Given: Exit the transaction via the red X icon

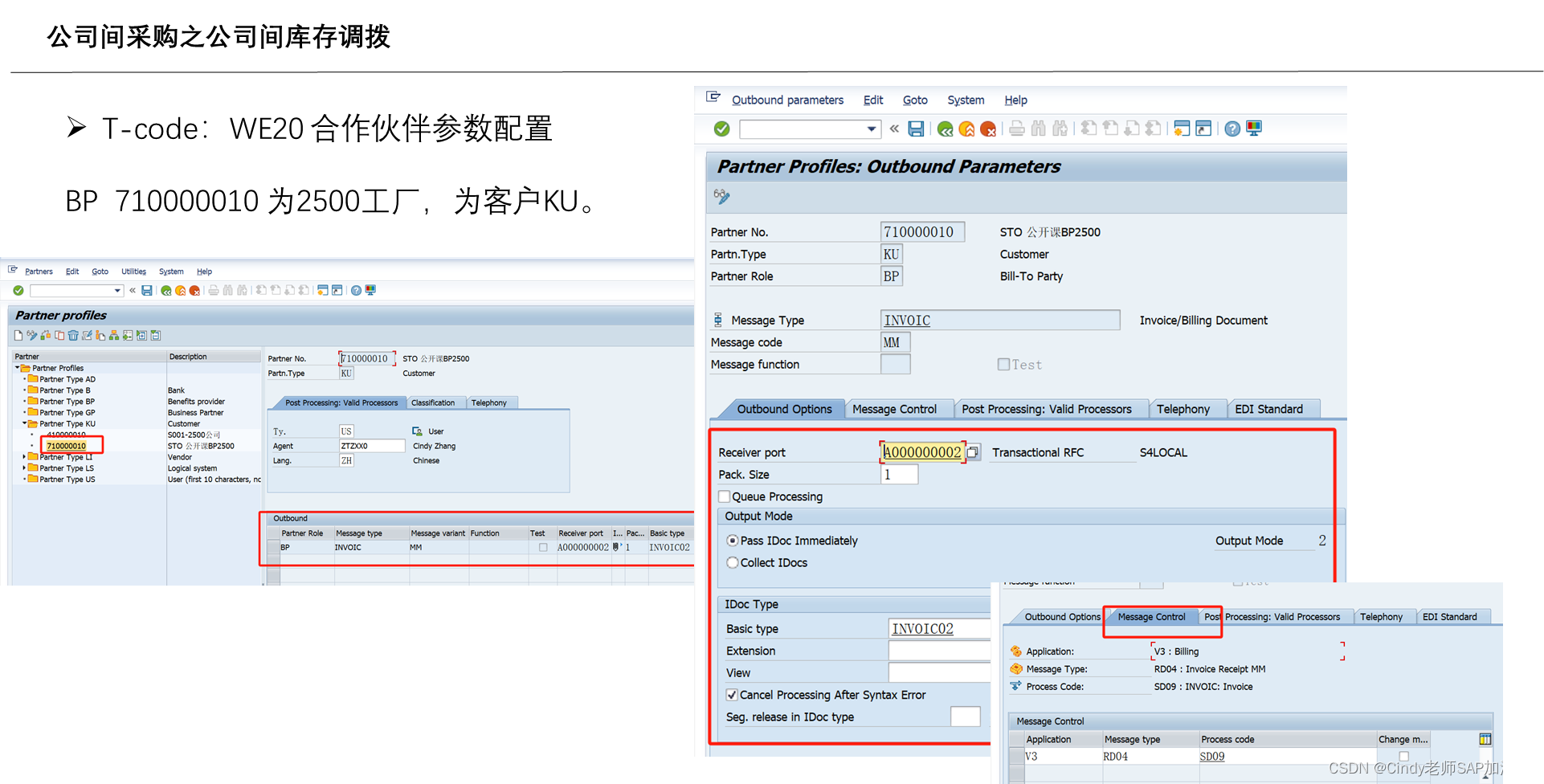Looking at the screenshot, I should click(989, 129).
